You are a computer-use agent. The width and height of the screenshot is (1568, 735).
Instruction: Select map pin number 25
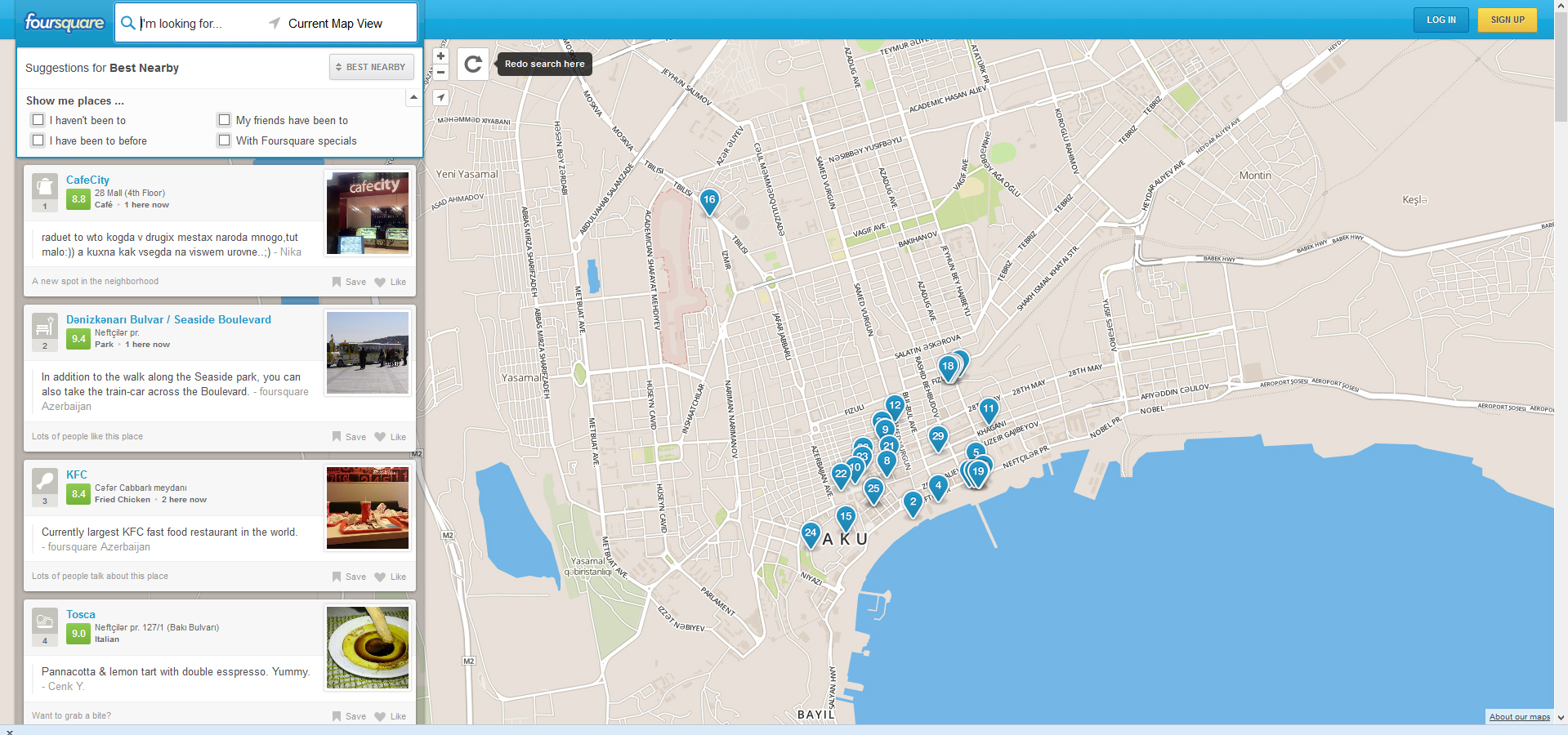[x=873, y=490]
